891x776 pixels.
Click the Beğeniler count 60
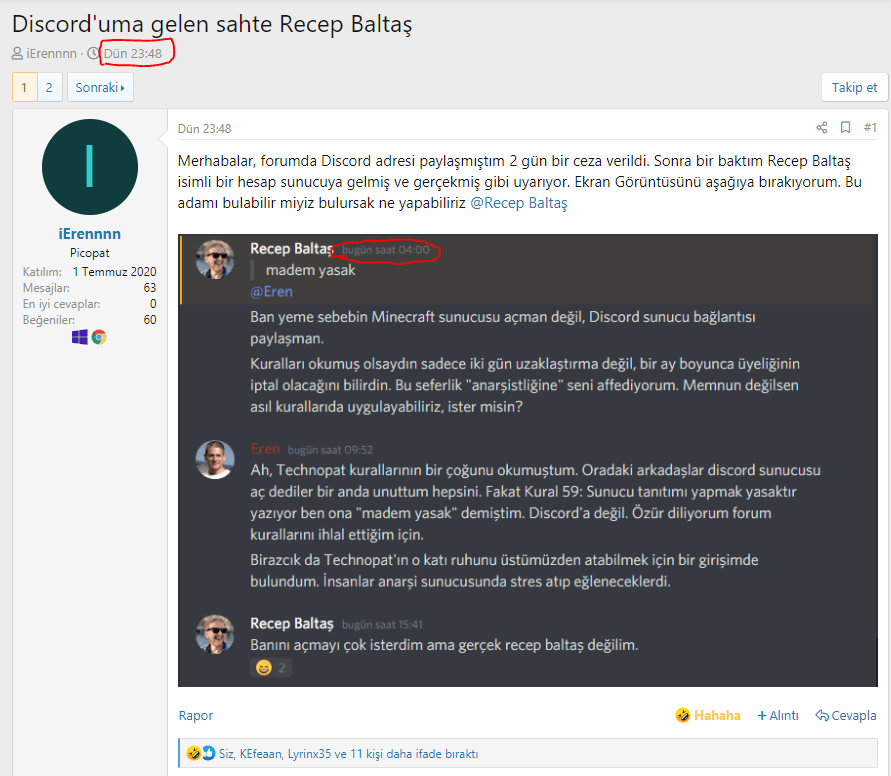coord(149,320)
